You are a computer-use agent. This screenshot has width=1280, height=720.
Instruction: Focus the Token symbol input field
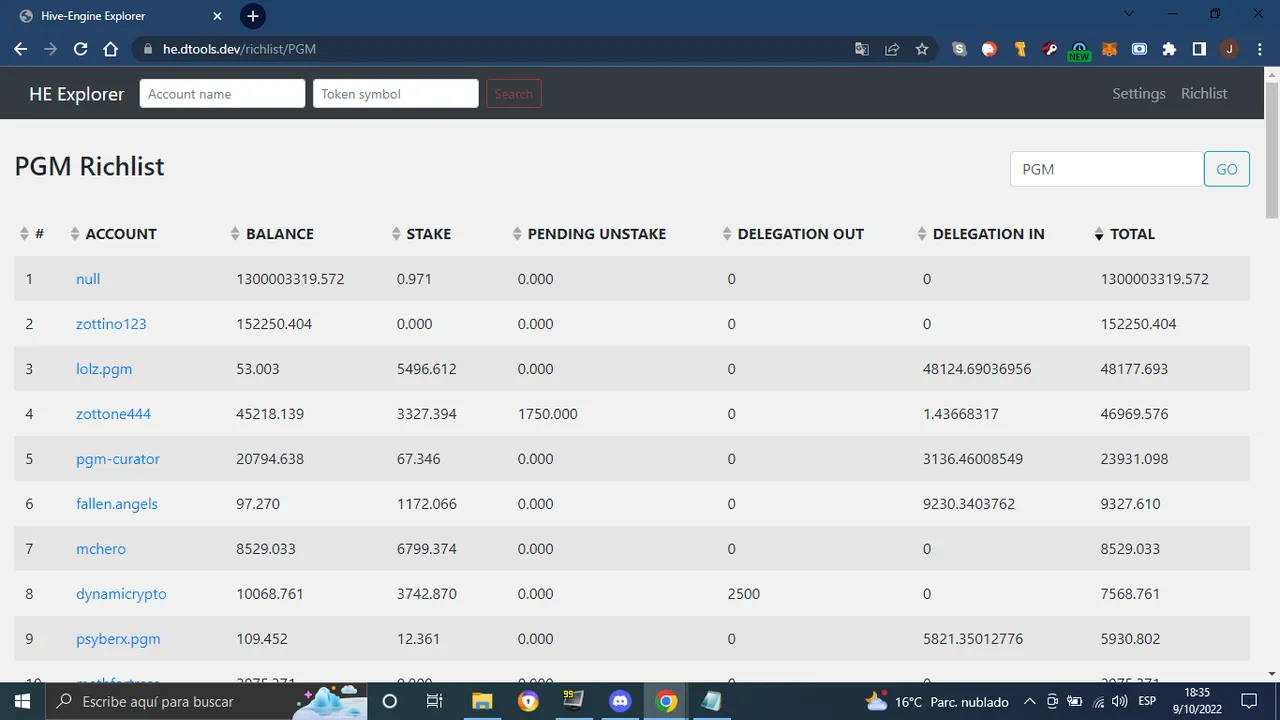[x=396, y=94]
